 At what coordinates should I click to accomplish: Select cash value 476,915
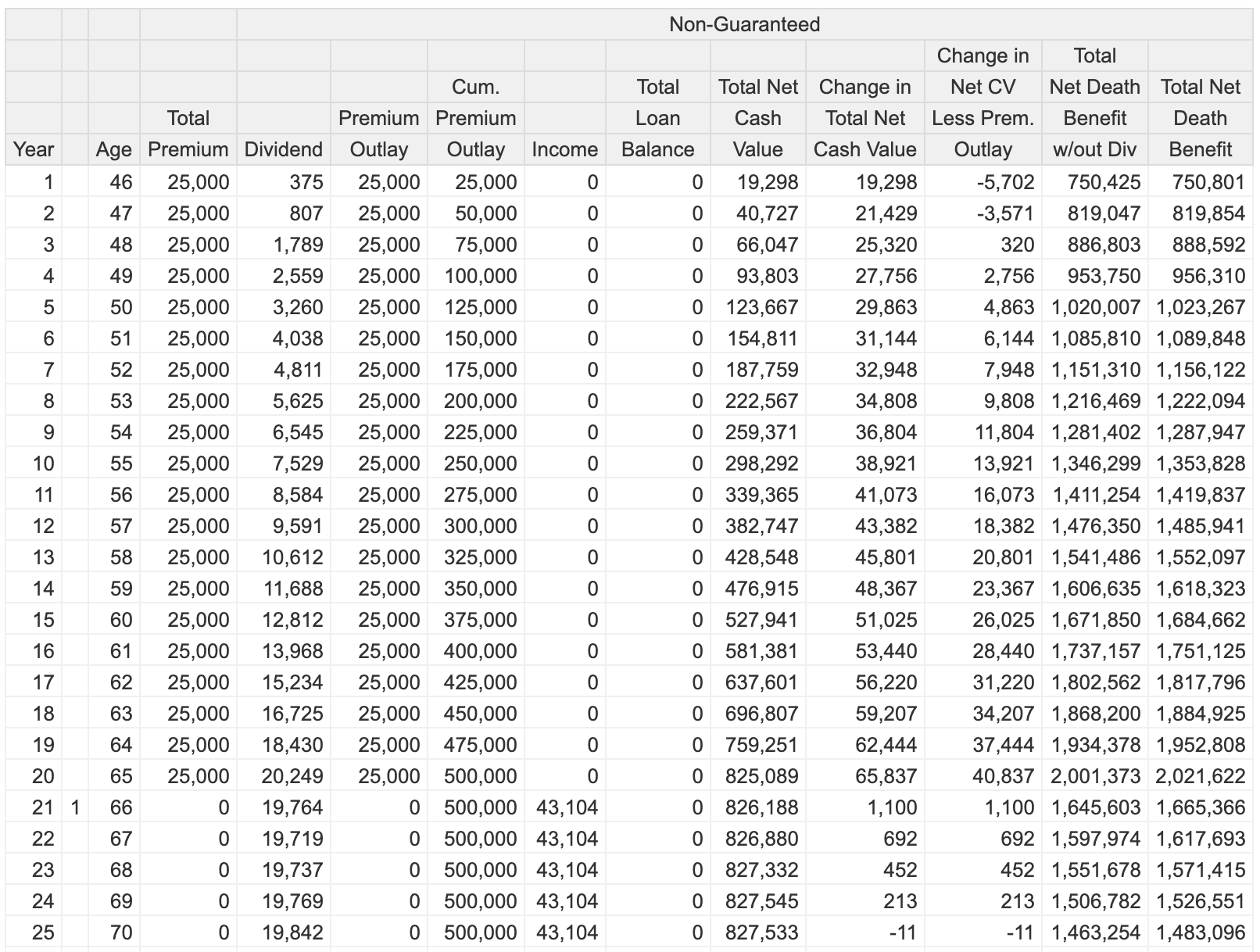point(758,589)
